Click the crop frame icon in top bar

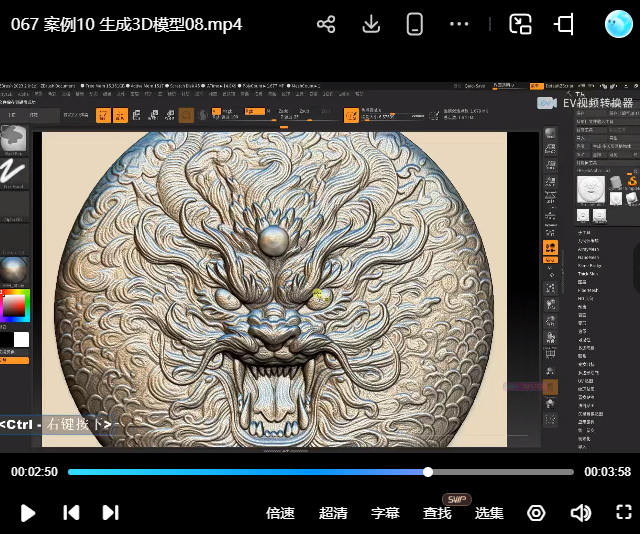(565, 25)
